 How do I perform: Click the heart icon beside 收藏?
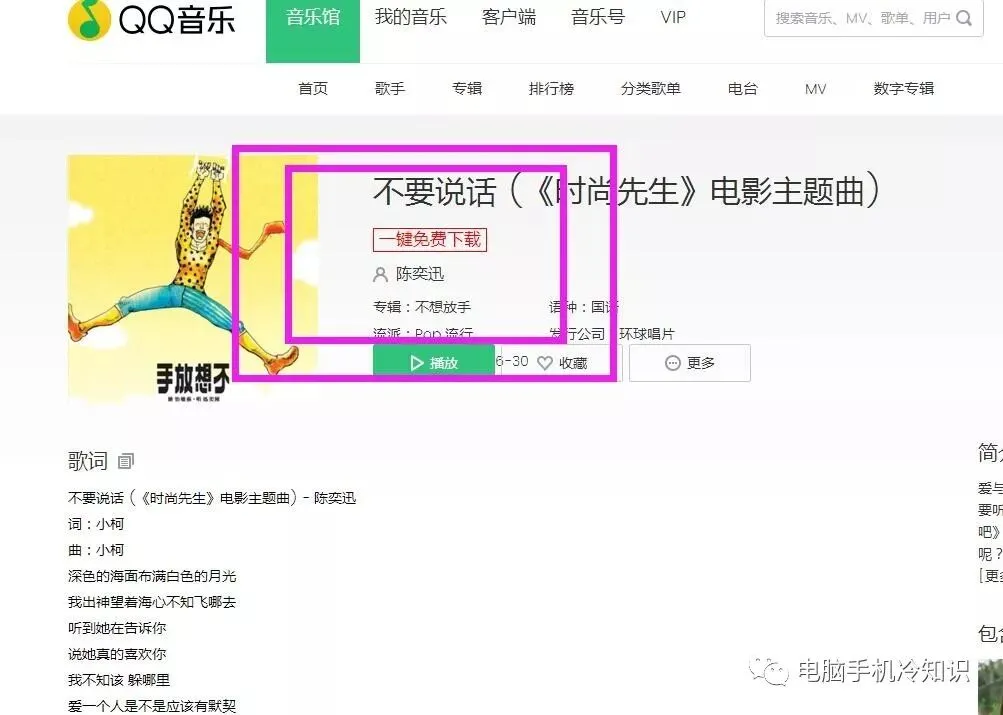pyautogui.click(x=545, y=363)
